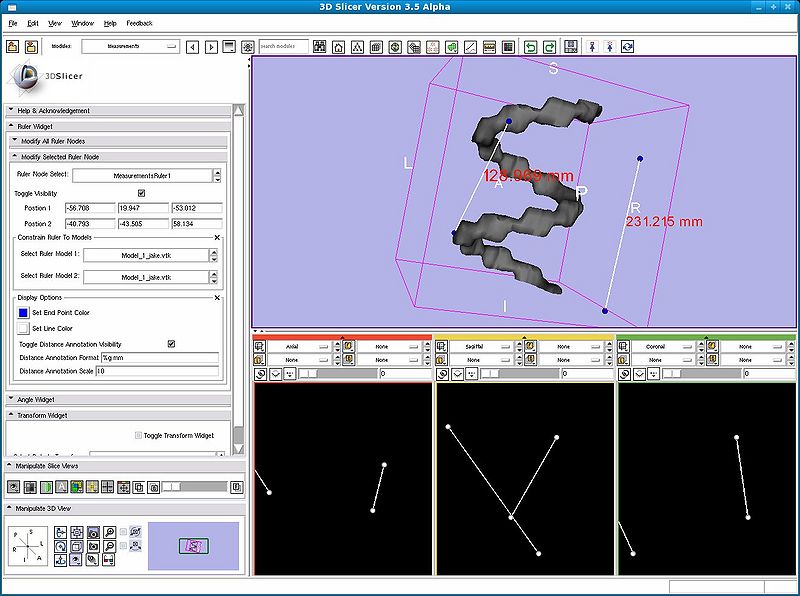
Task: Open the File menu
Action: pos(12,22)
